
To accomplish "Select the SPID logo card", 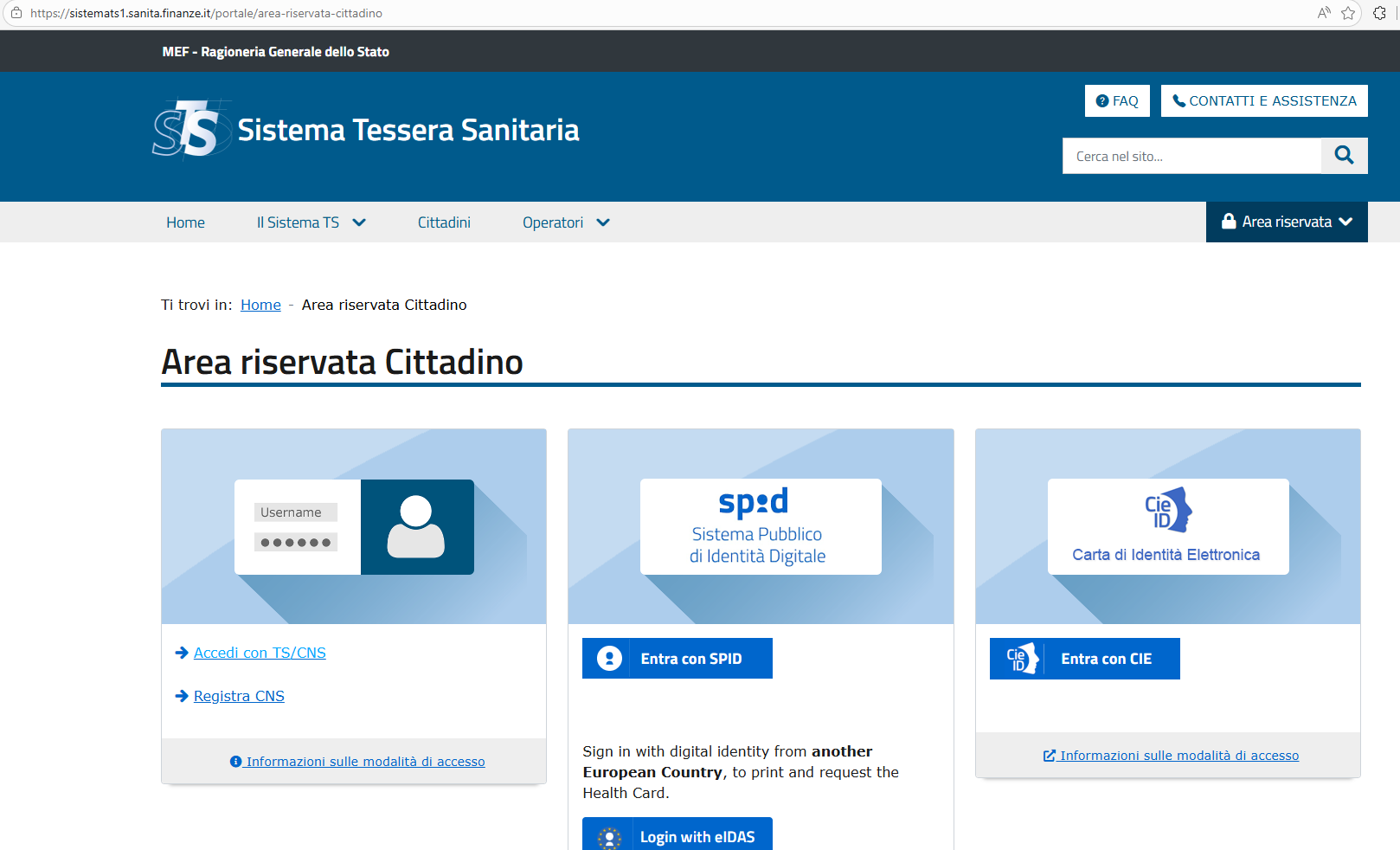I will (760, 526).
